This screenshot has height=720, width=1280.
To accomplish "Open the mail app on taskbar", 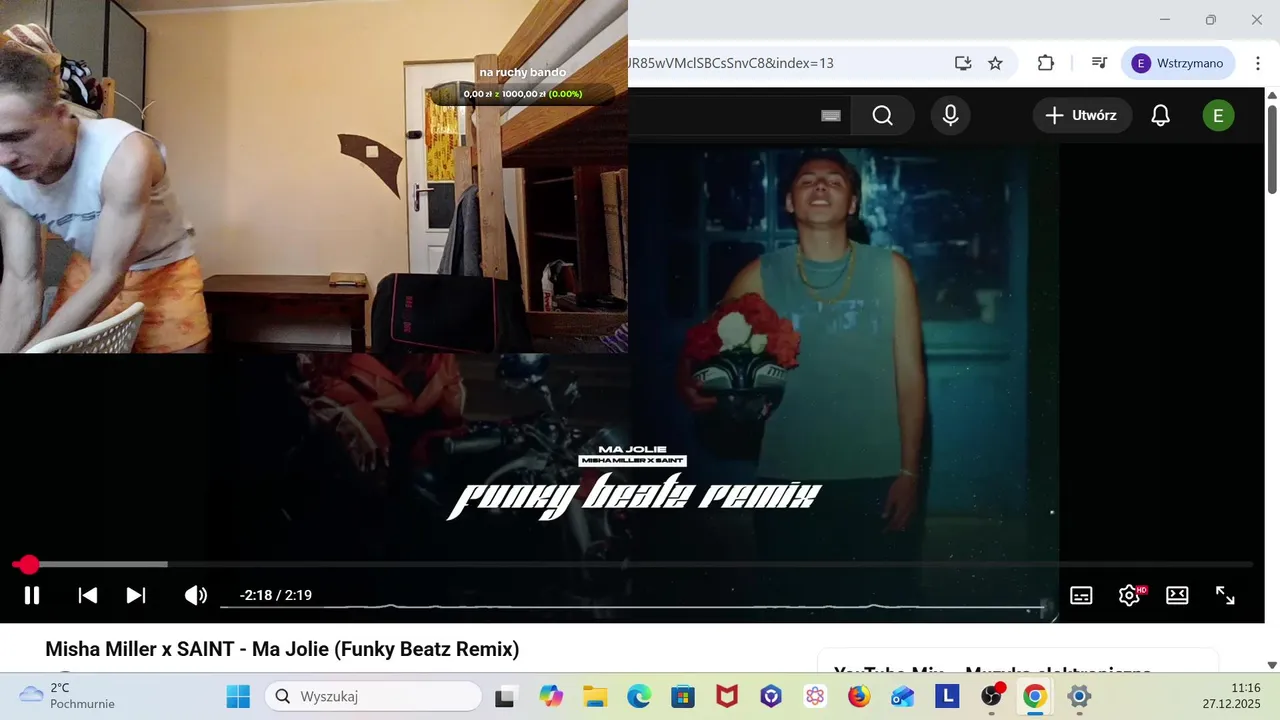I will (x=903, y=696).
